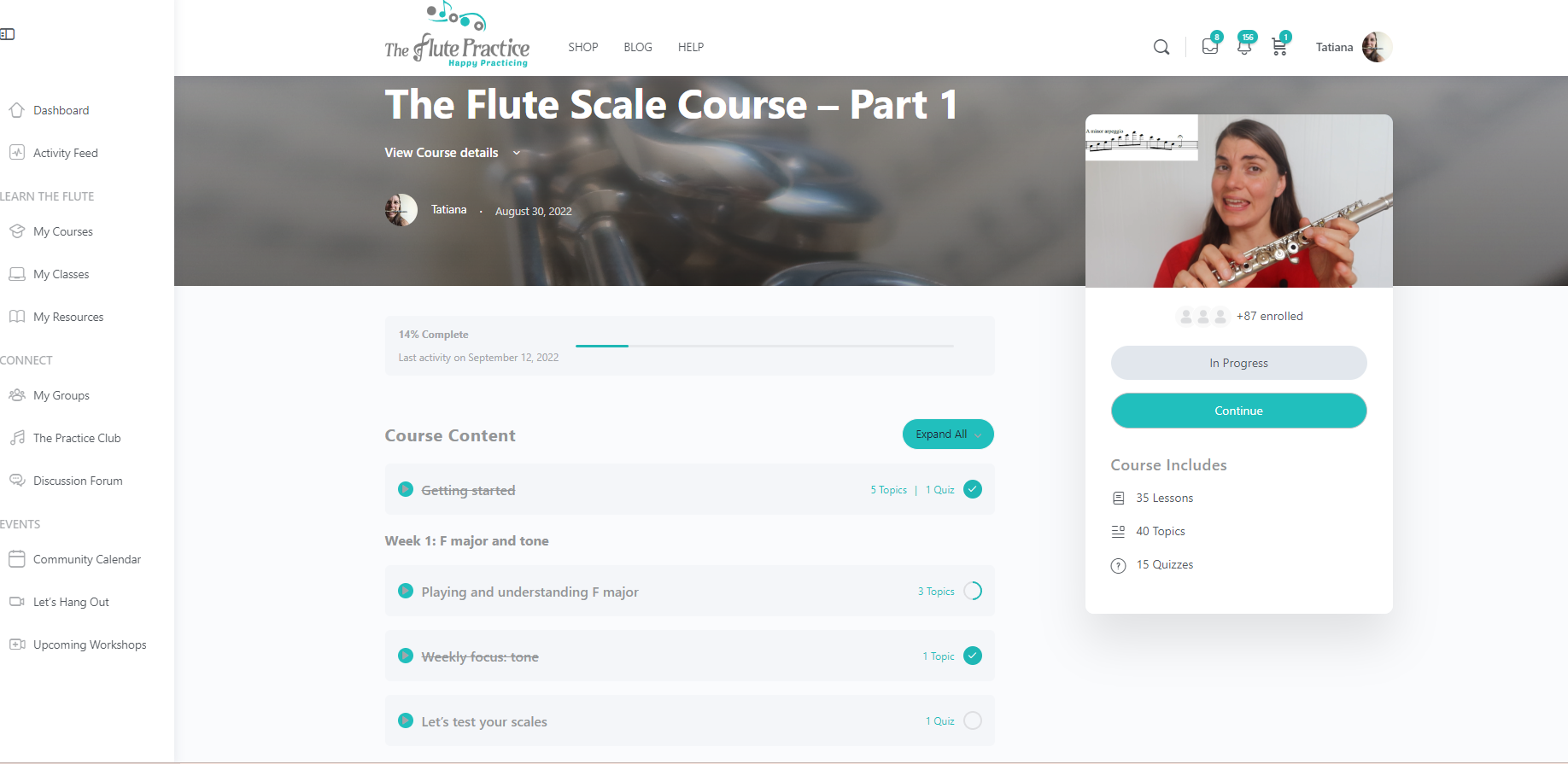
Task: Click Tatiana's profile avatar in header
Action: click(1377, 47)
